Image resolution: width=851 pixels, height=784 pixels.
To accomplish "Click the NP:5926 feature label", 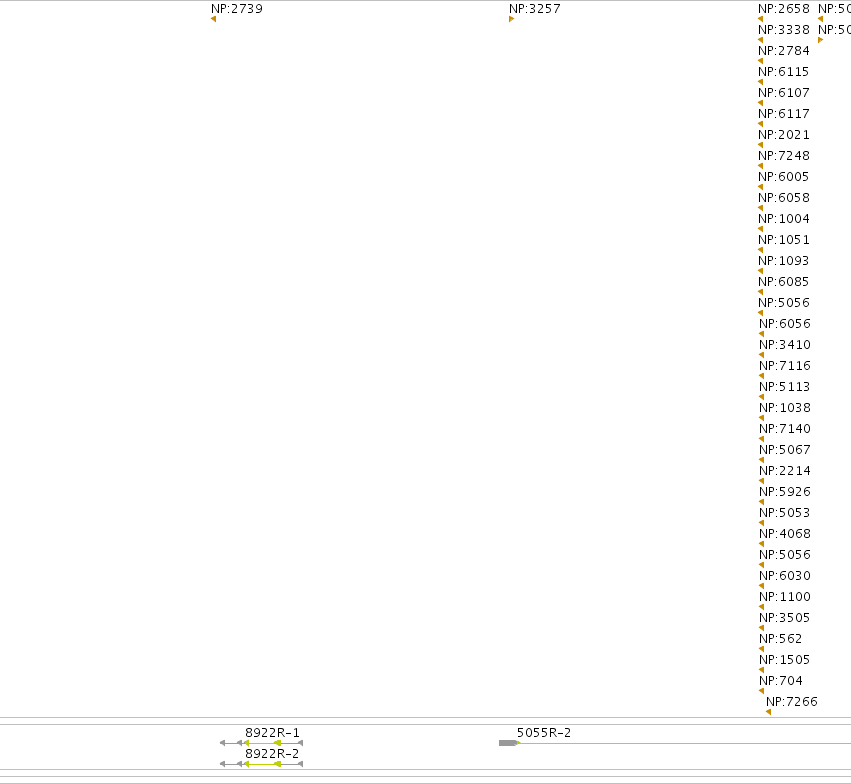I will coord(785,492).
